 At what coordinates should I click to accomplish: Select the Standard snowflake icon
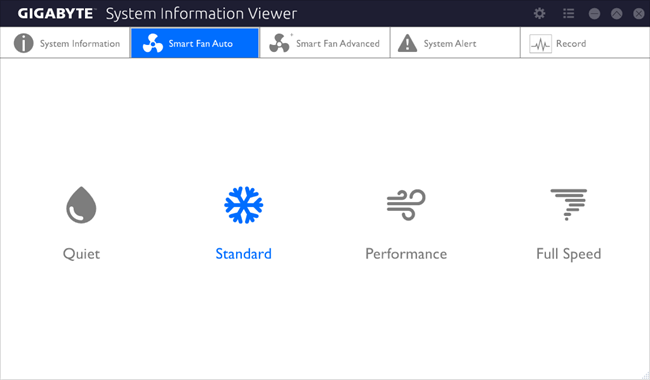pyautogui.click(x=244, y=205)
